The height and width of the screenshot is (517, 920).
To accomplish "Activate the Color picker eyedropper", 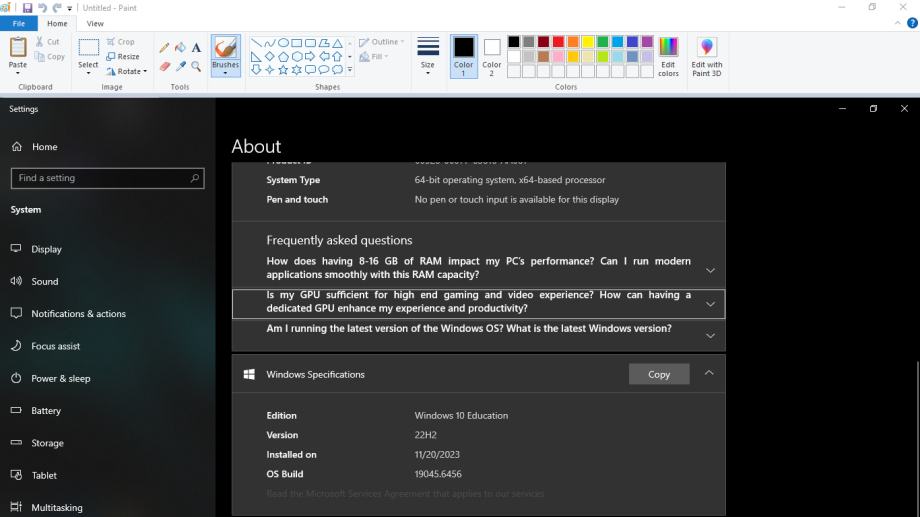I will pyautogui.click(x=180, y=66).
